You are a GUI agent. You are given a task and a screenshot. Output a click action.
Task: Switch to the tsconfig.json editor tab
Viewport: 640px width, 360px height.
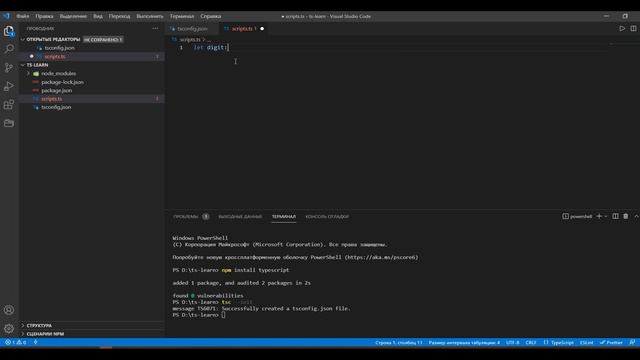191,29
